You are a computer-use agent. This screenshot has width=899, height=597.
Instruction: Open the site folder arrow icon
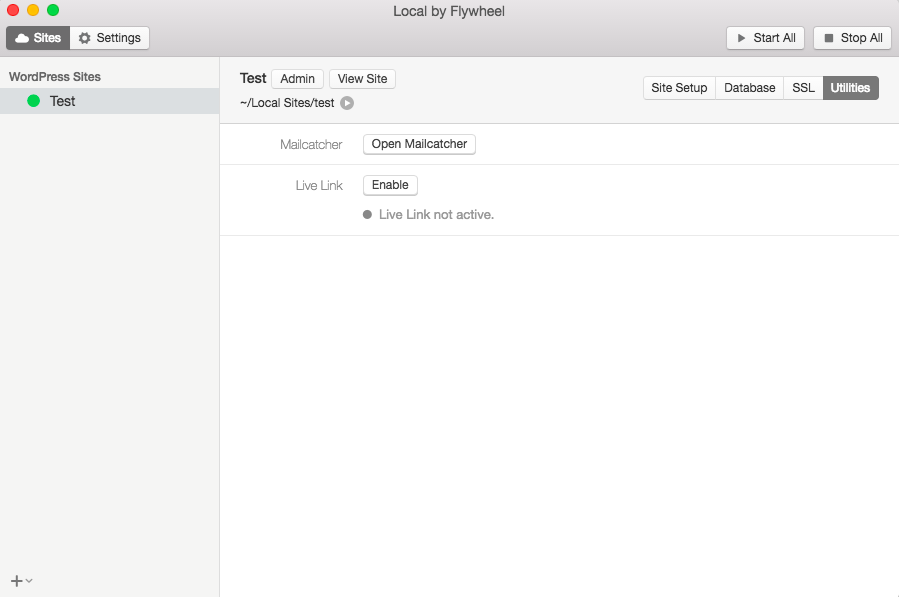click(x=347, y=103)
